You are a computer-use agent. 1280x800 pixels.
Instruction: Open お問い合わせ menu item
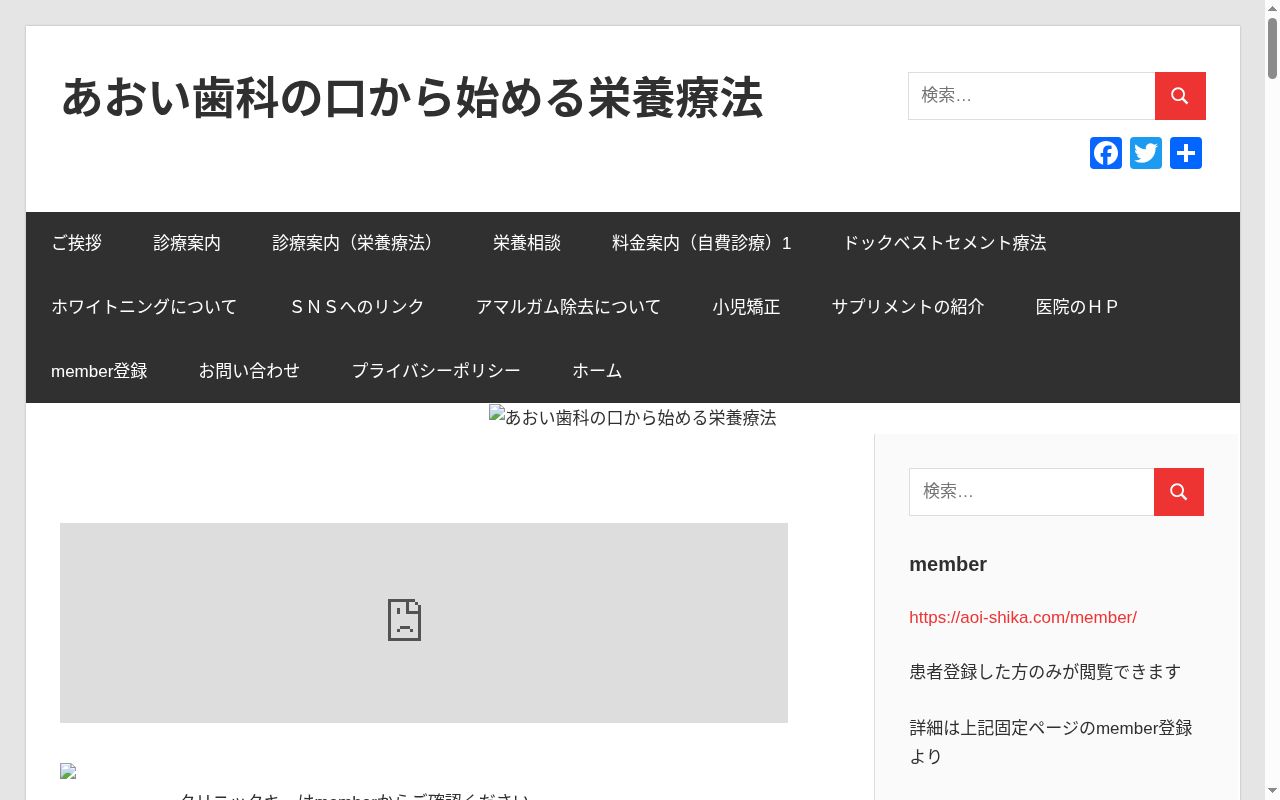coord(249,371)
